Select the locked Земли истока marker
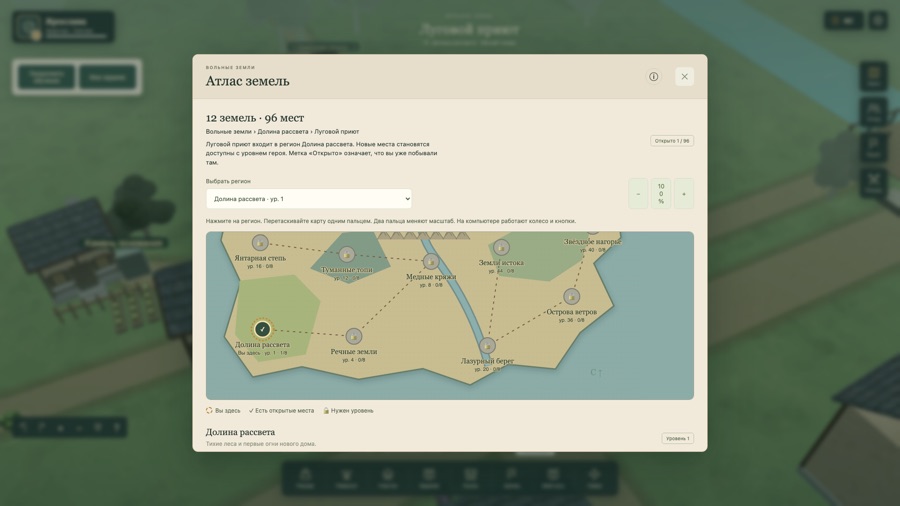 click(501, 247)
